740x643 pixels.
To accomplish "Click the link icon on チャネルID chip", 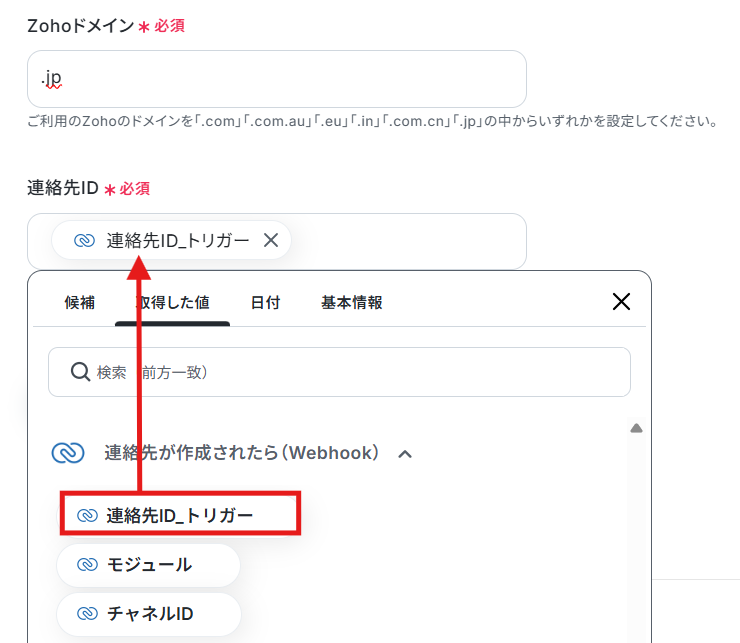I will tap(87, 614).
